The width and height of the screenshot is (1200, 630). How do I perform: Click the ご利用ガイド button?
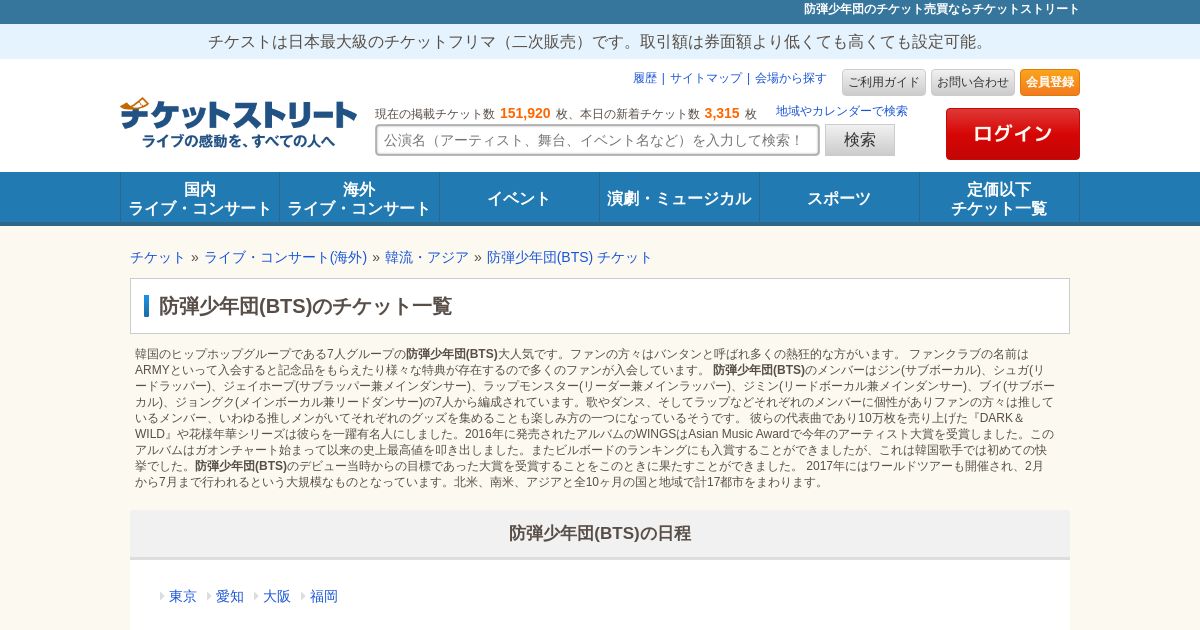click(x=884, y=82)
